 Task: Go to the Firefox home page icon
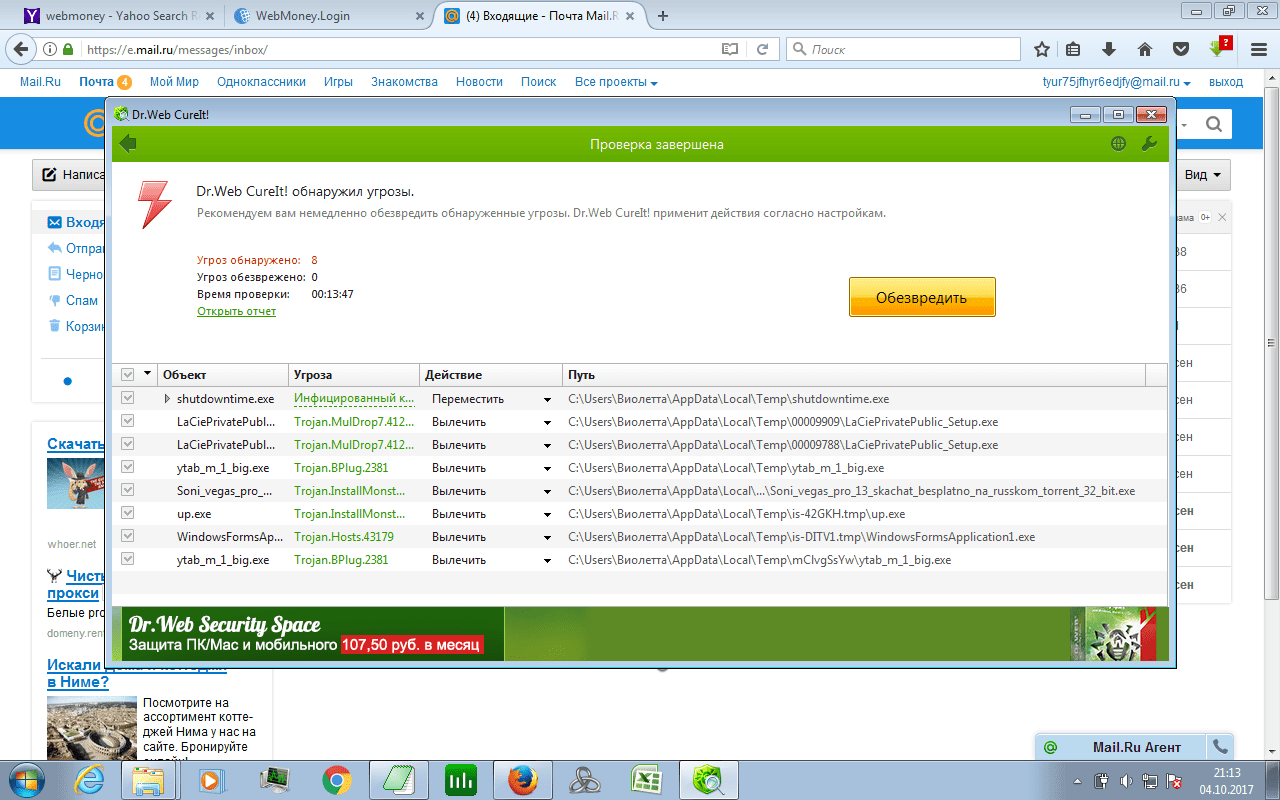coord(1145,49)
